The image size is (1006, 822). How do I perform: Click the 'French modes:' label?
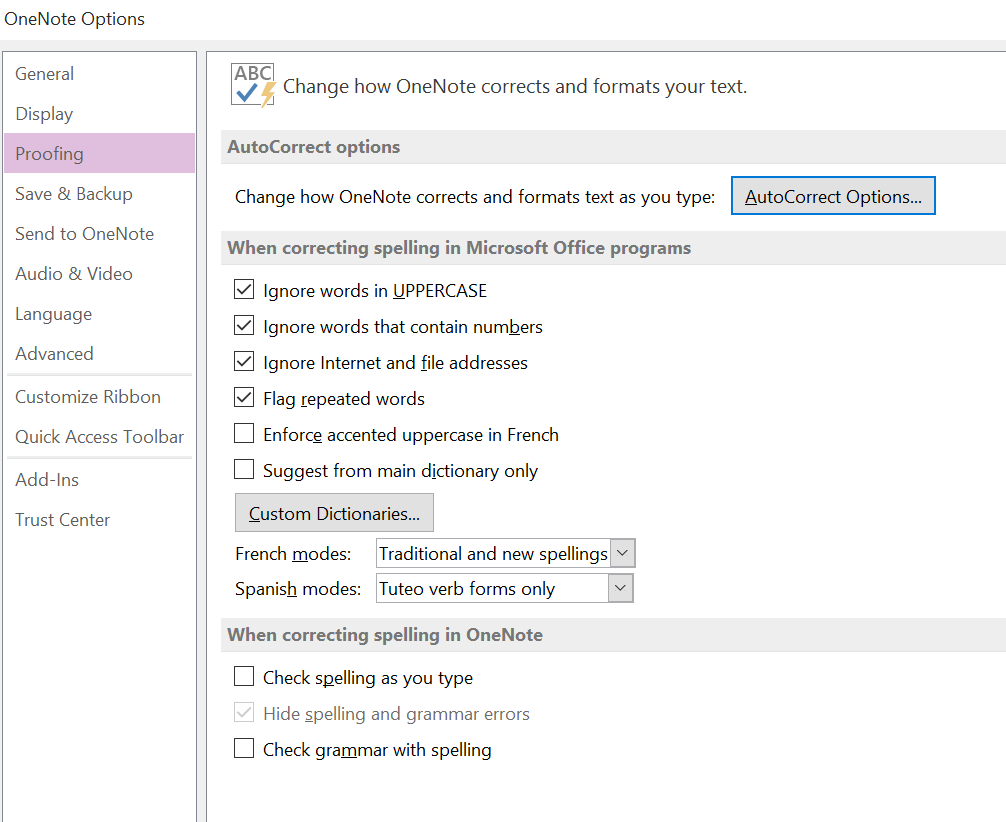293,554
